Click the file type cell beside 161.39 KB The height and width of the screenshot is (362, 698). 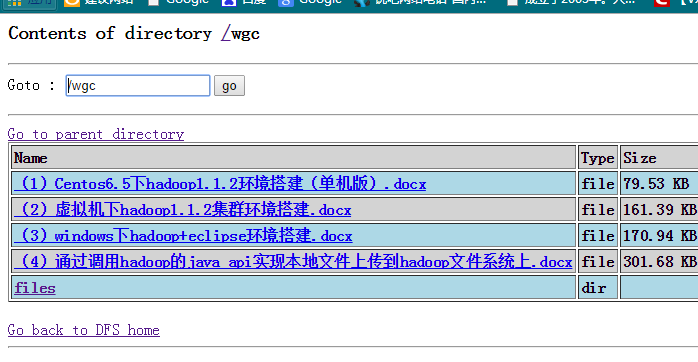[x=597, y=209]
